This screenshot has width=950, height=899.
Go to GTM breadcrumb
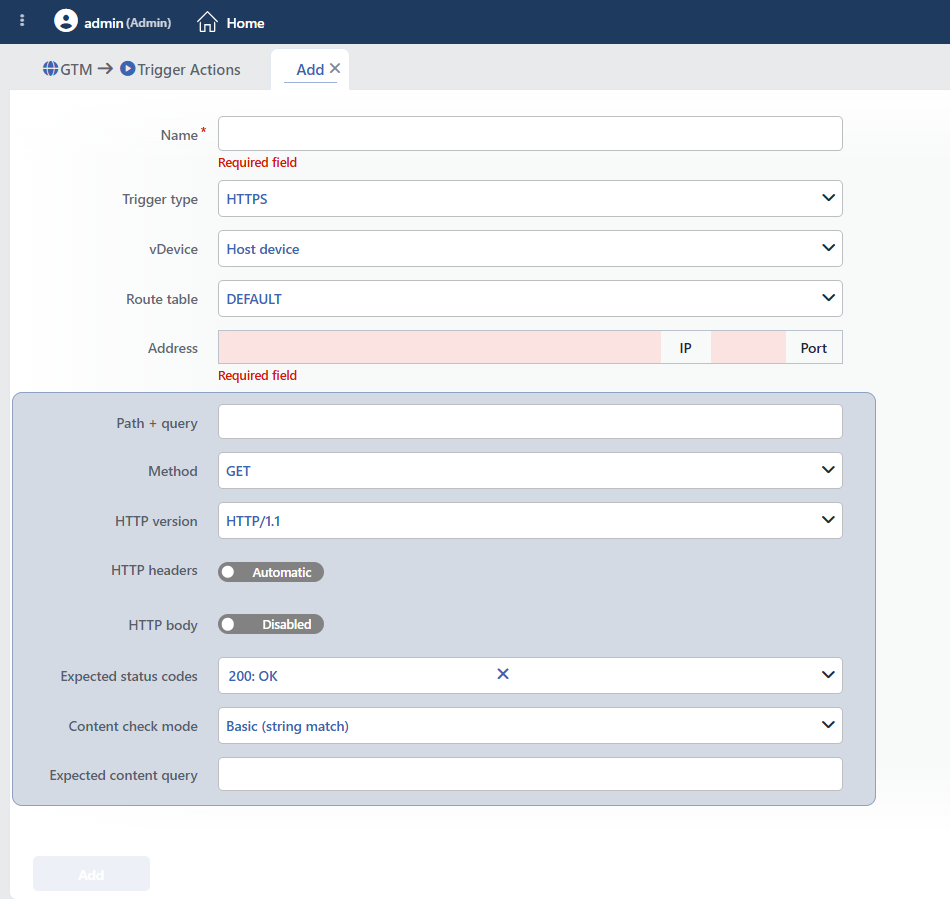(x=76, y=70)
